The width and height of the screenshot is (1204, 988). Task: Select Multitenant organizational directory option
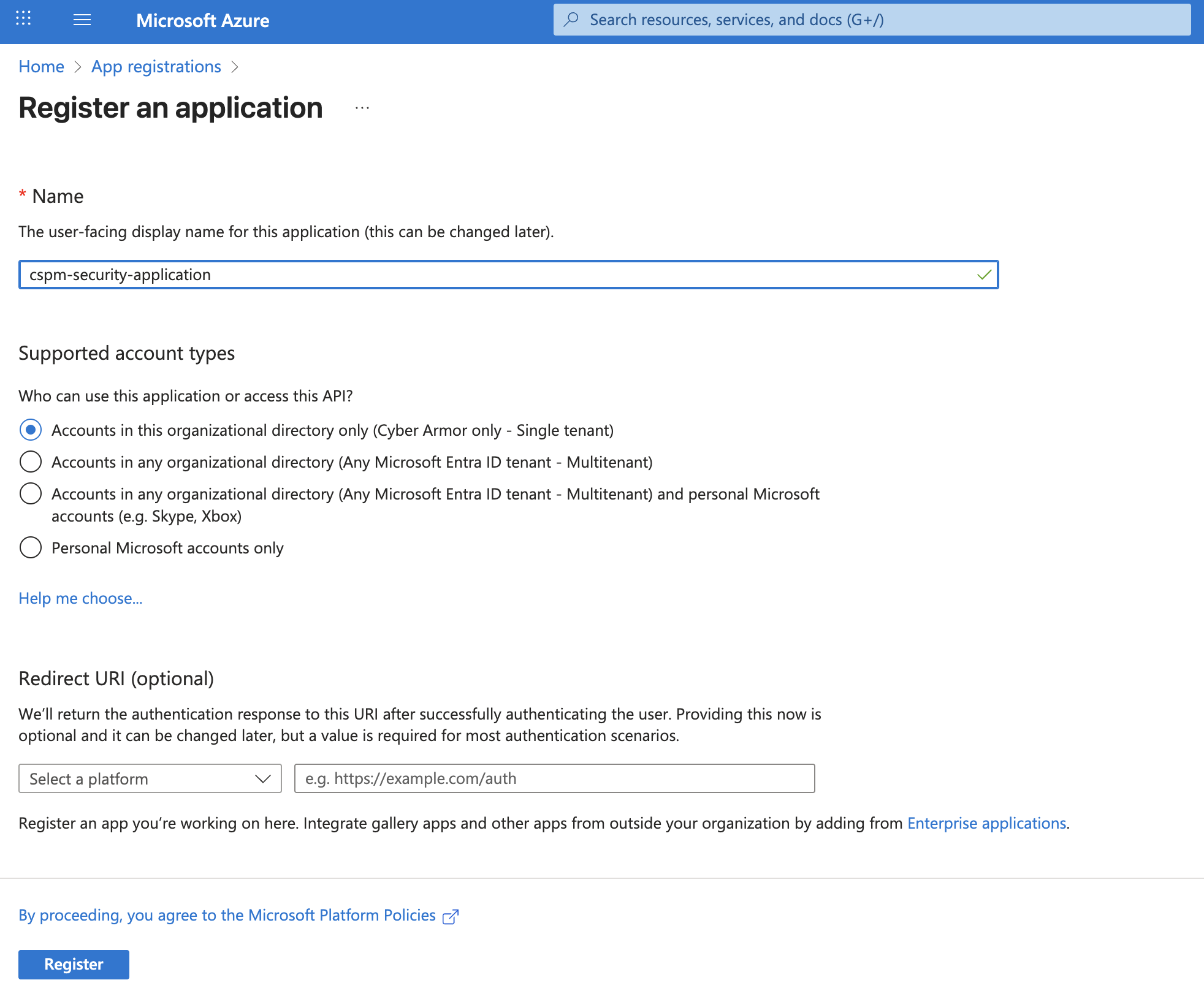coord(31,462)
